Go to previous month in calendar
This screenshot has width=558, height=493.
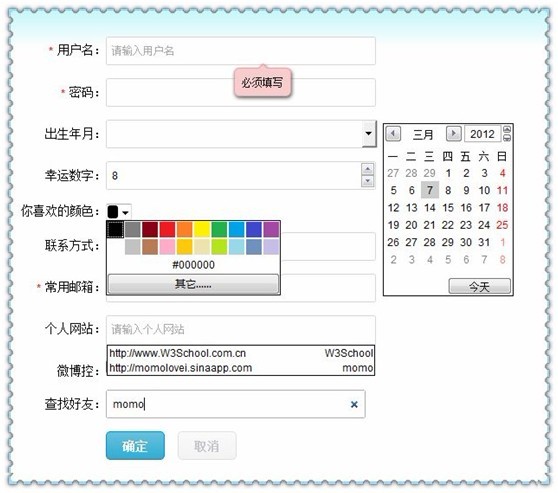(x=393, y=134)
